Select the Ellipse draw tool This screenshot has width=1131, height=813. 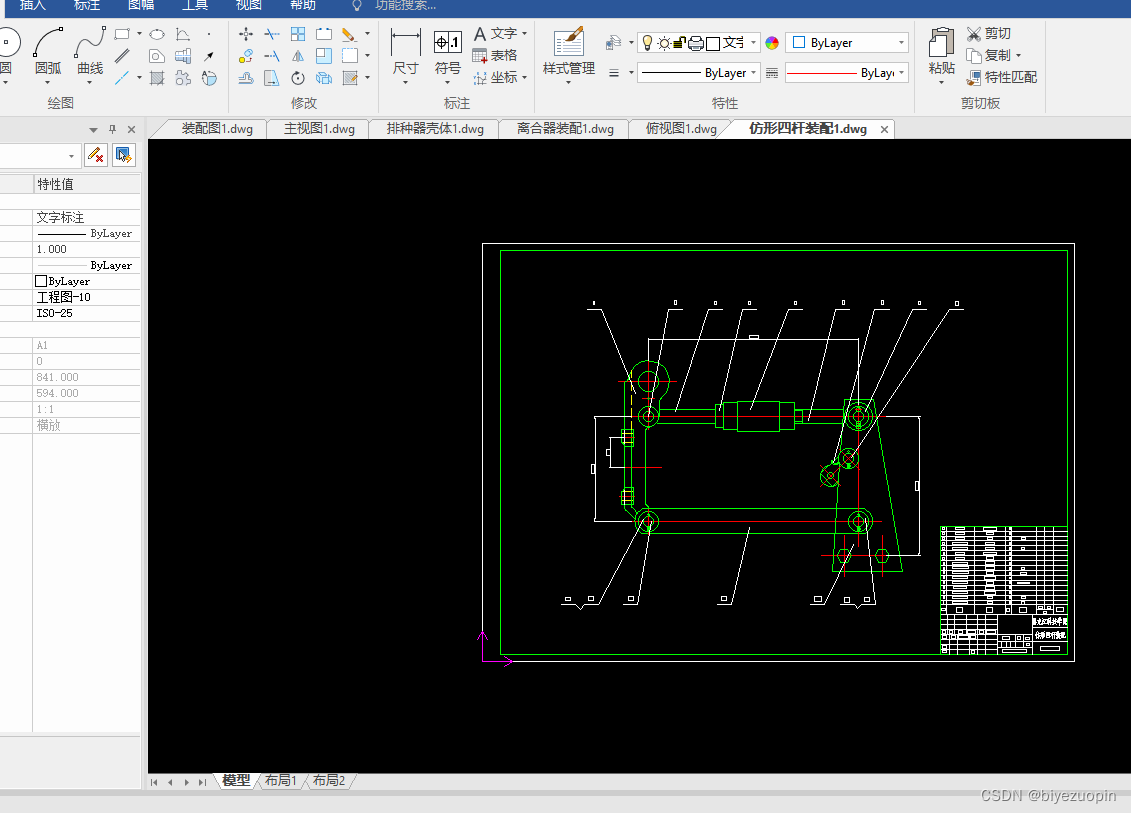coord(157,34)
